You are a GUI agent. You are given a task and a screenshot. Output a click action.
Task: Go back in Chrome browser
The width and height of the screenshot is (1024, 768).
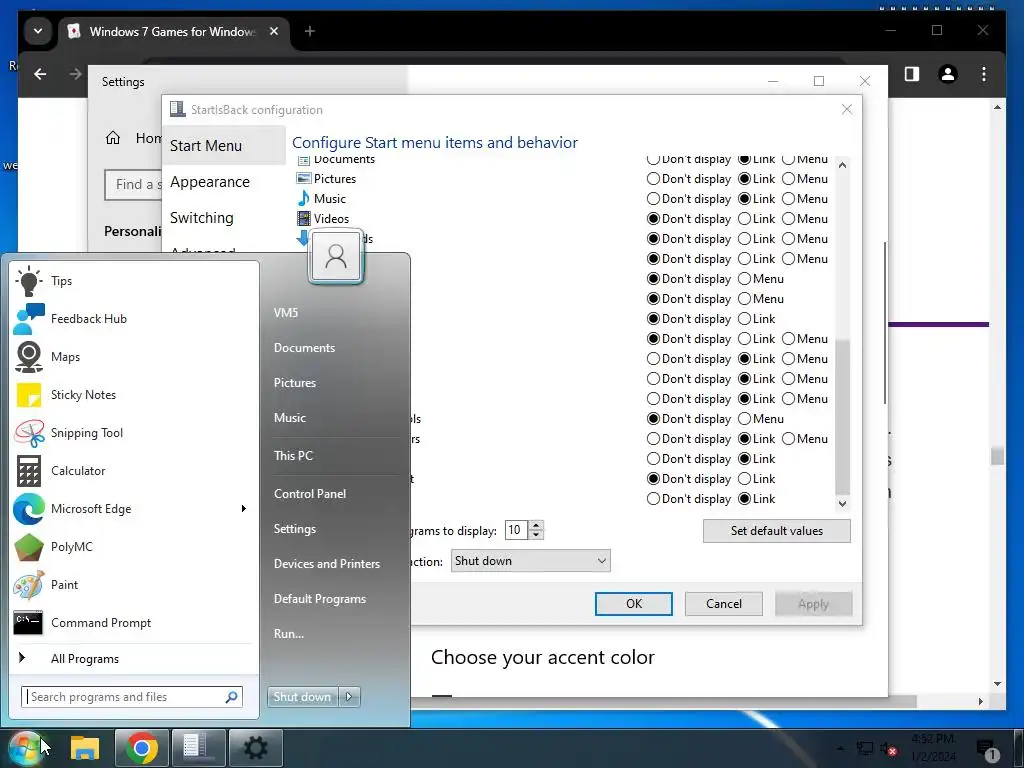tap(40, 74)
